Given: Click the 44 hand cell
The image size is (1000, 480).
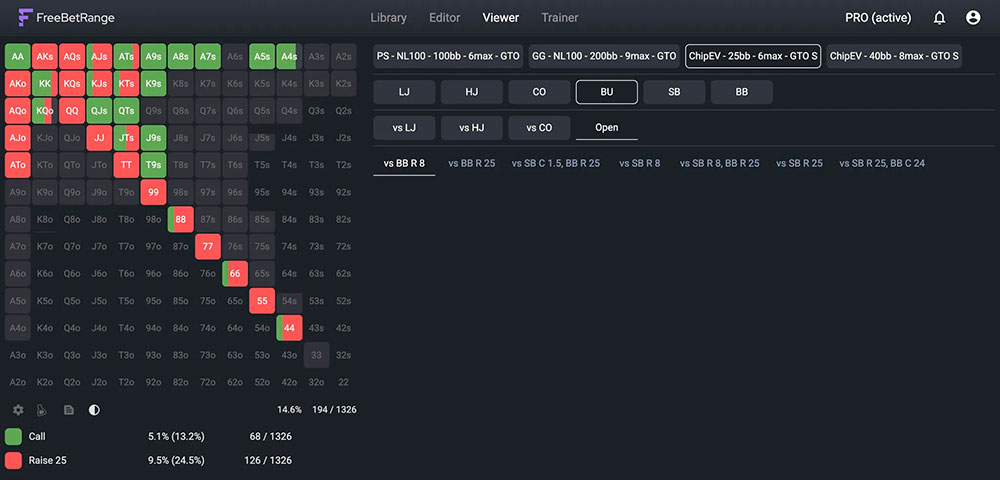Looking at the screenshot, I should tap(290, 328).
